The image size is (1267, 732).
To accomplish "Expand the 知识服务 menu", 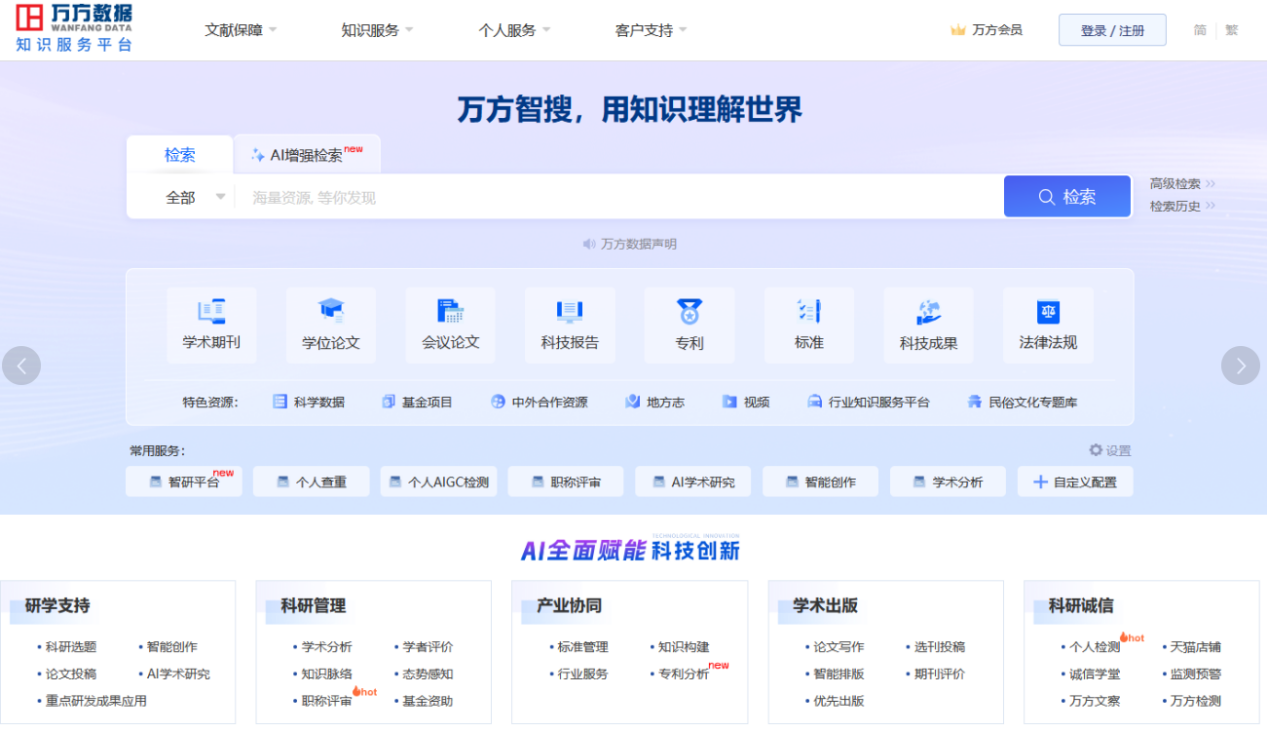I will [x=377, y=30].
